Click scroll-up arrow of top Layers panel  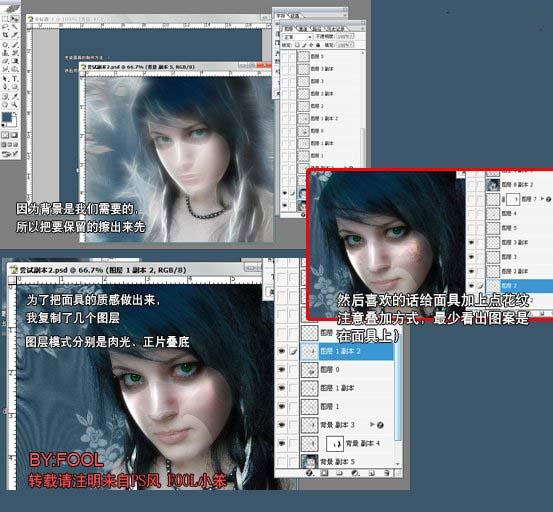(362, 53)
